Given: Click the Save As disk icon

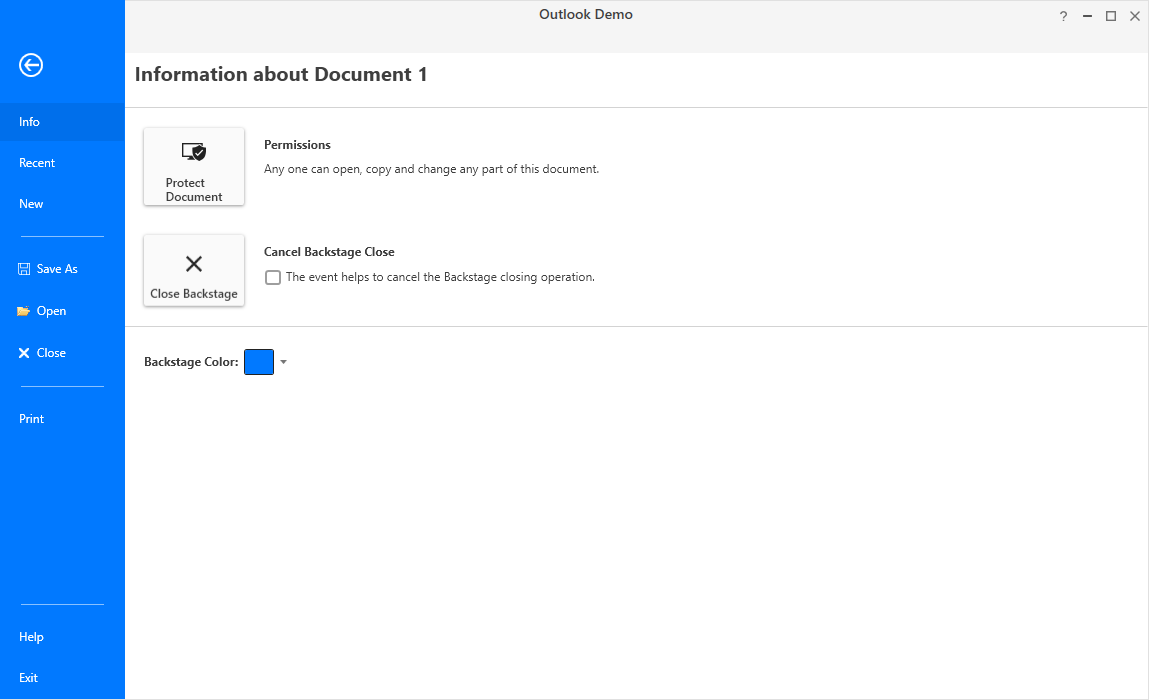Looking at the screenshot, I should [22, 268].
